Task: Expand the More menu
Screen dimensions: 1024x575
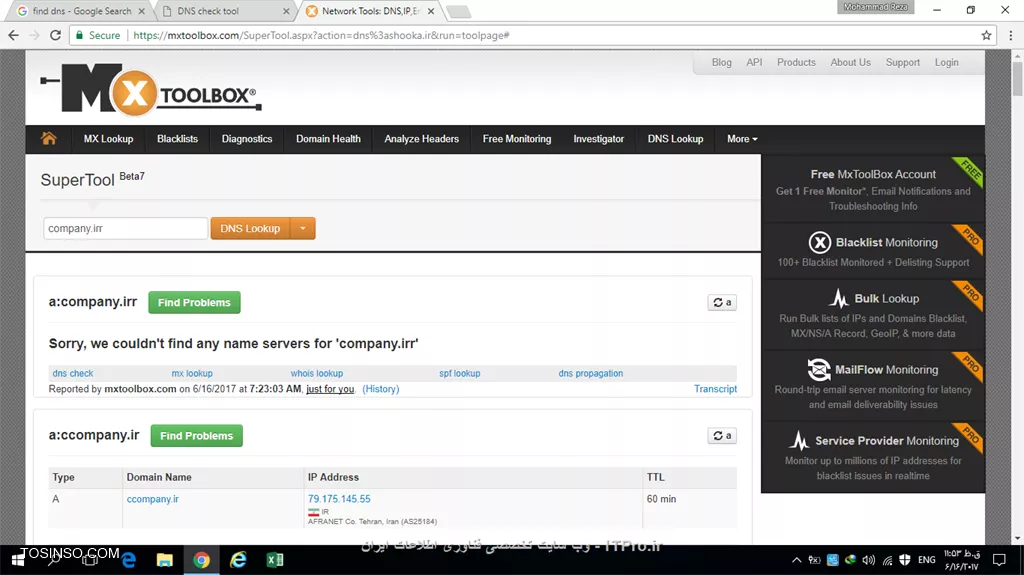Action: pyautogui.click(x=742, y=139)
